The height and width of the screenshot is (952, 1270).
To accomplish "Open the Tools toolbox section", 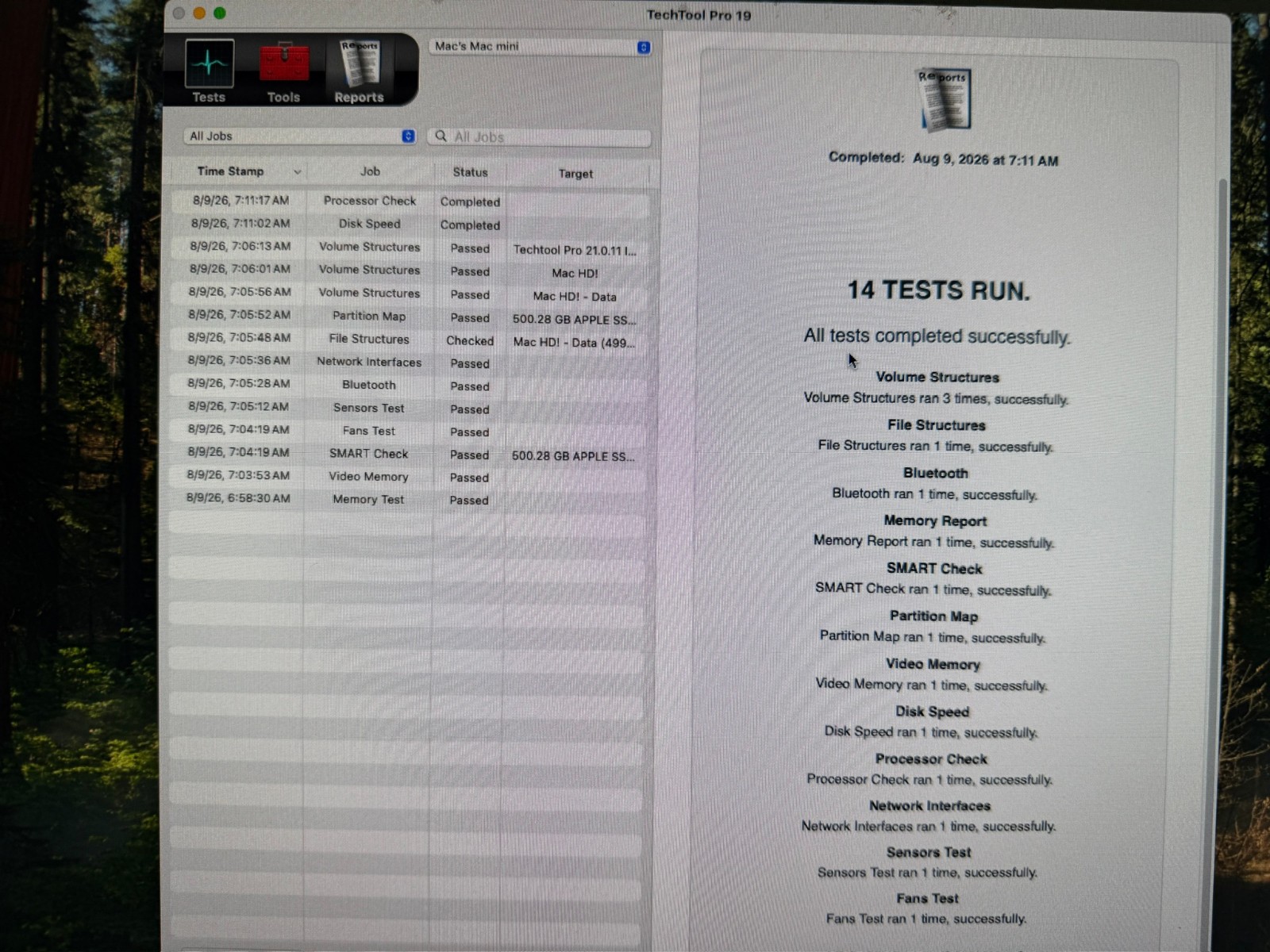I will coord(283,71).
